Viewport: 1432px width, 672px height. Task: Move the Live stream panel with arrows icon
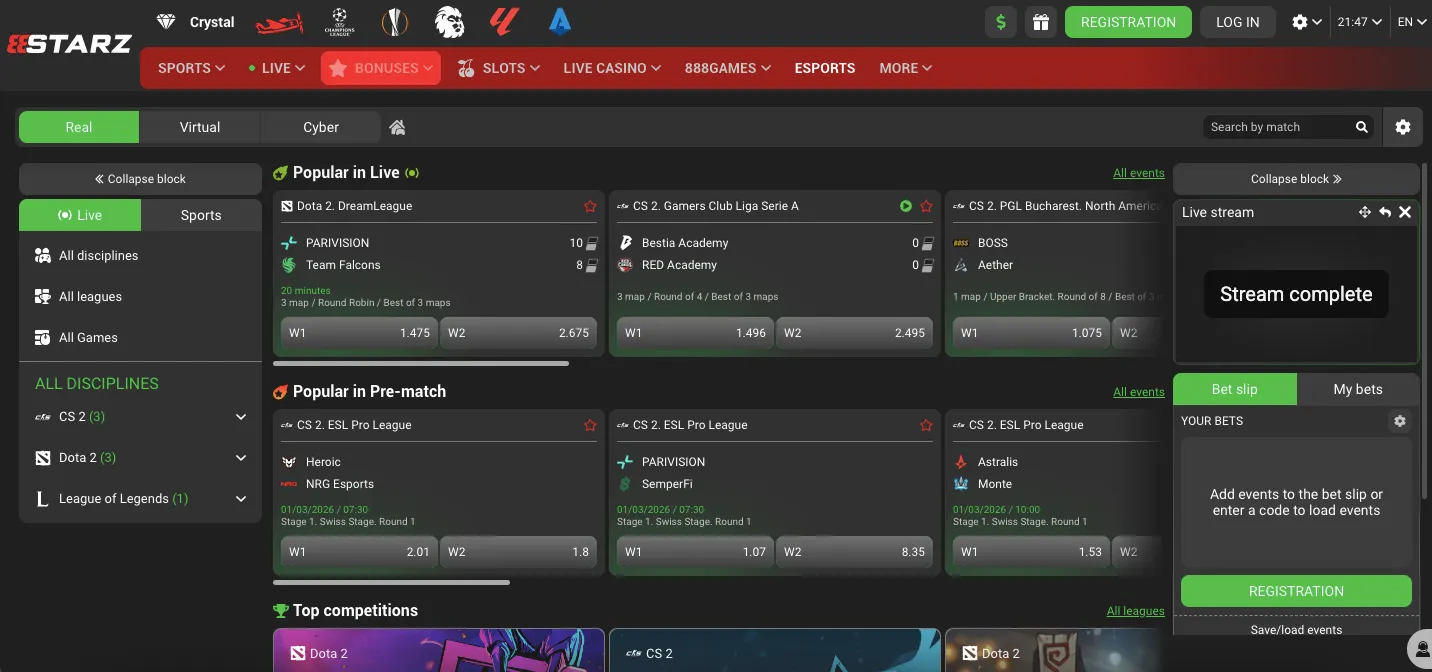pyautogui.click(x=1364, y=212)
